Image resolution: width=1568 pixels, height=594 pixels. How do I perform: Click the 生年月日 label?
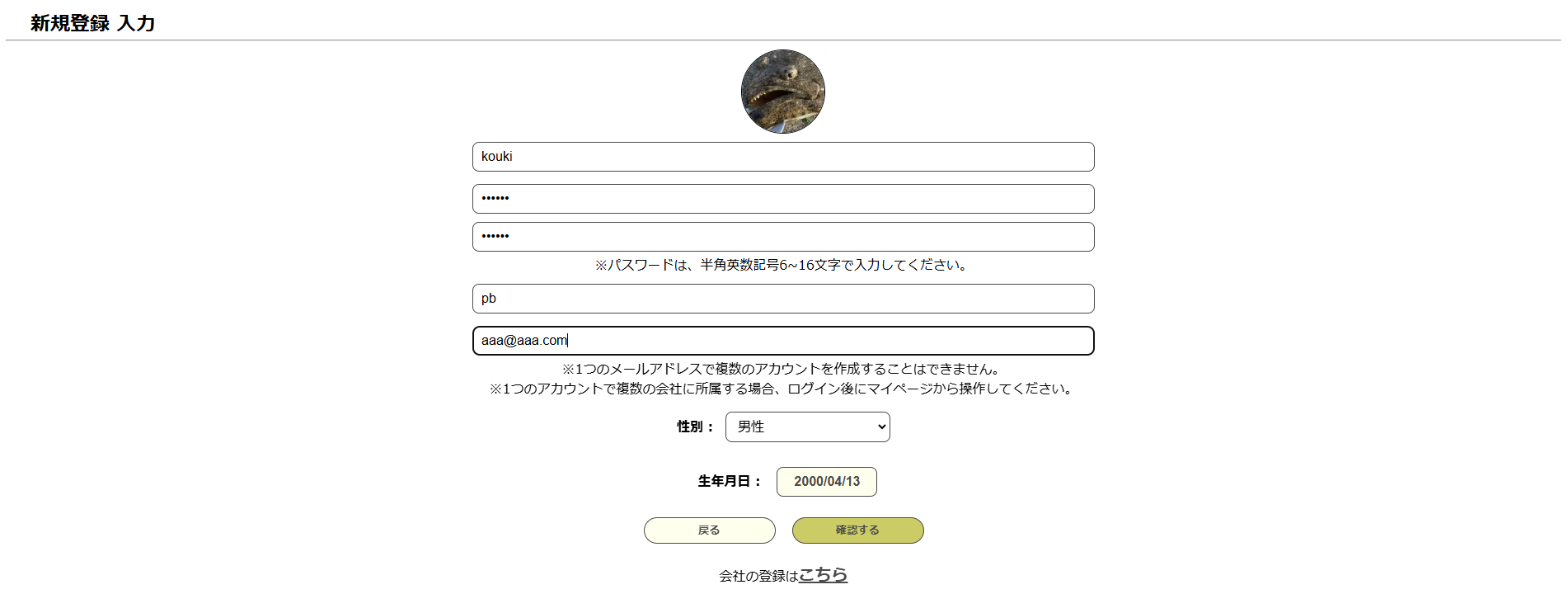coord(730,481)
